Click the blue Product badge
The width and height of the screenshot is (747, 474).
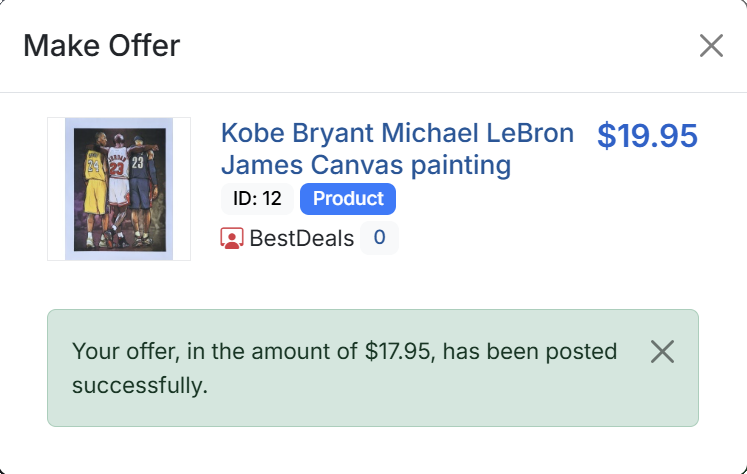tap(348, 199)
